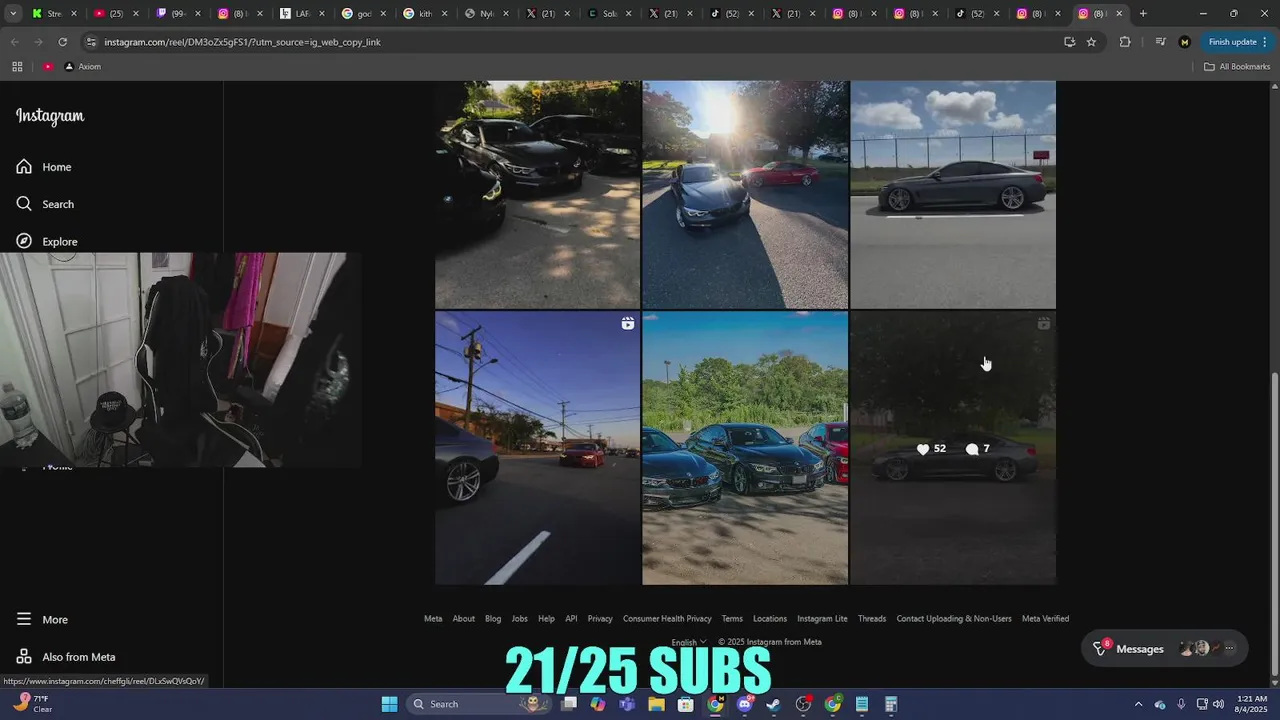Open Calculator from the taskbar
Viewport: 1280px width, 720px height.
coord(891,704)
